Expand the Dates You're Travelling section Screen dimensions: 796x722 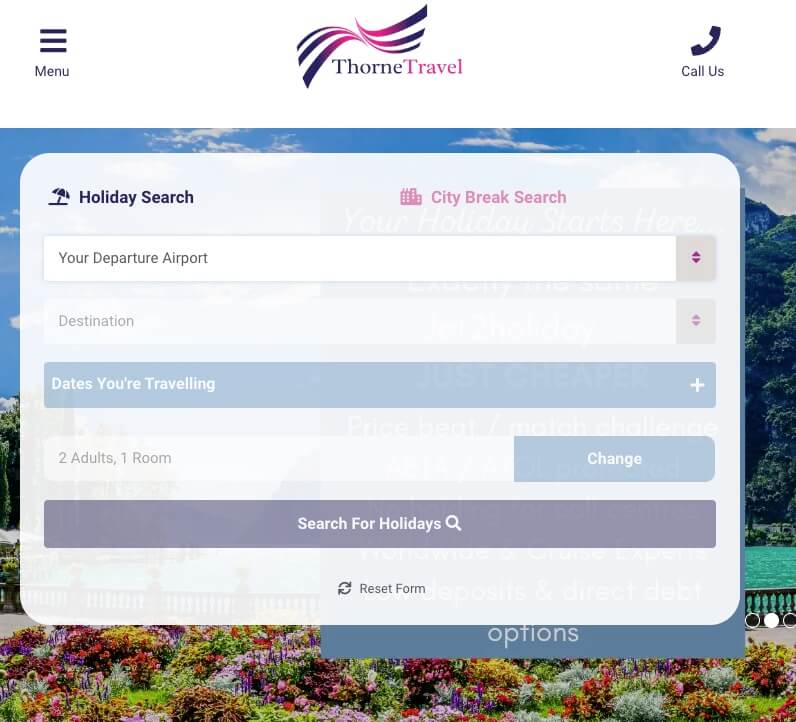380,385
